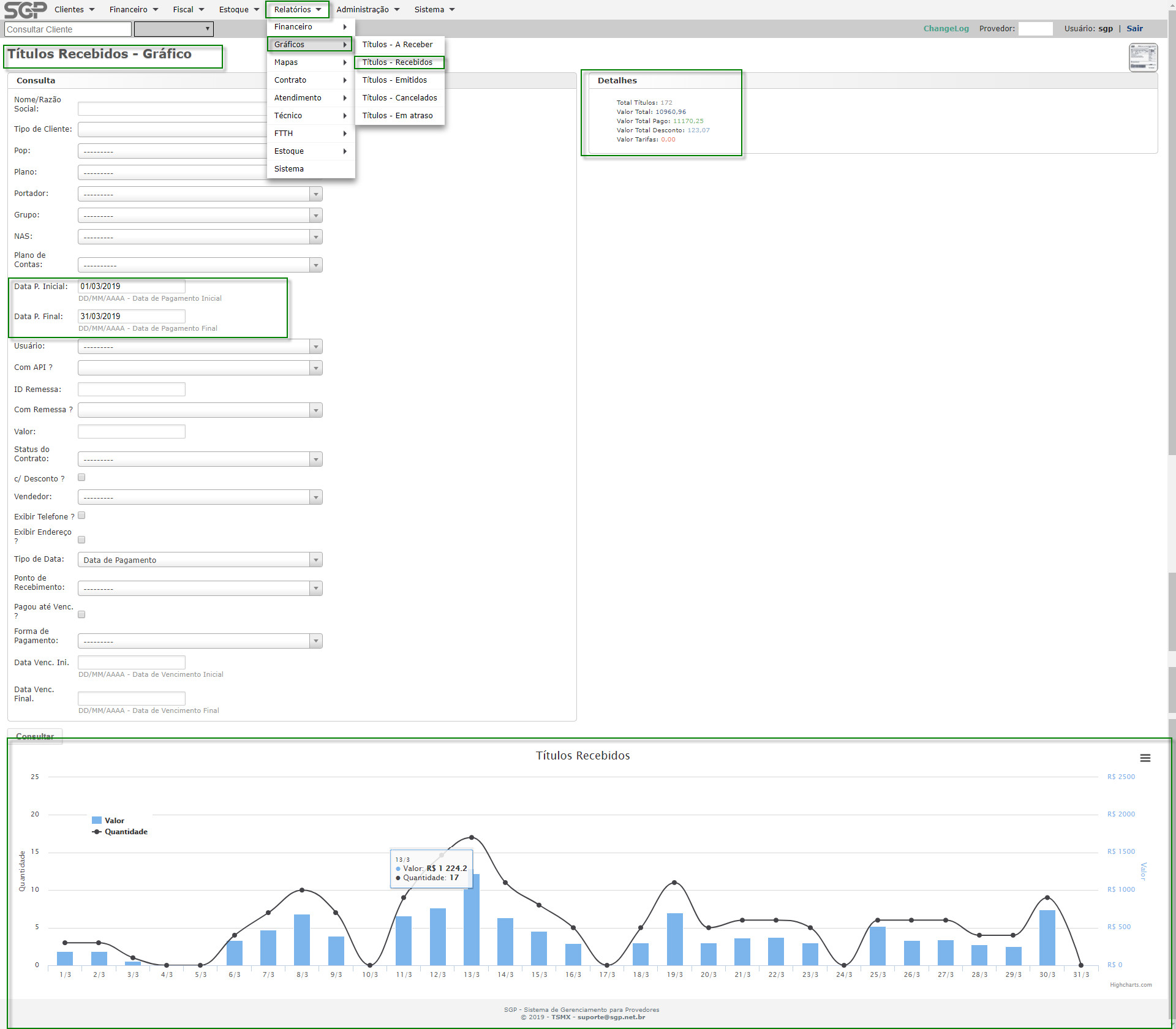This screenshot has height=1029, width=1176.
Task: Click the Mapas submenu arrow icon
Action: (345, 62)
